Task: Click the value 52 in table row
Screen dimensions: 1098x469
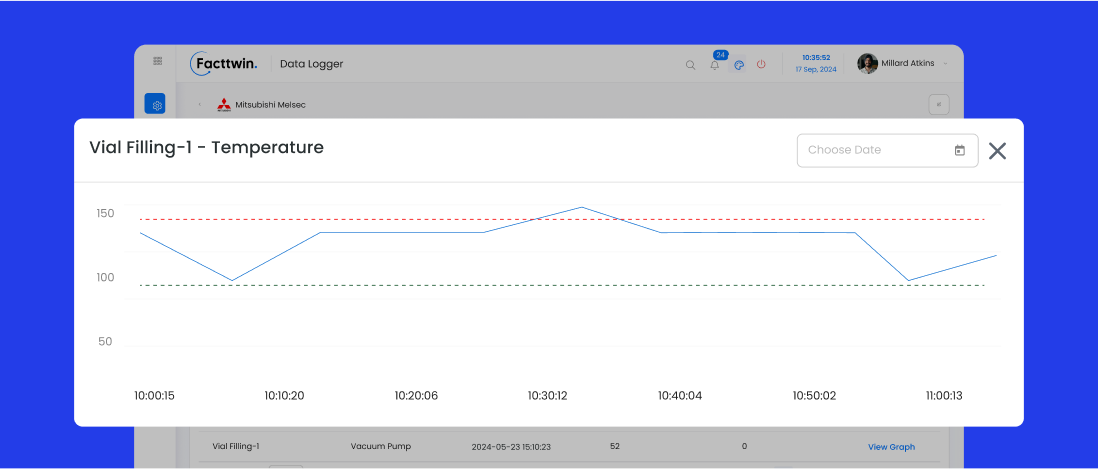Action: click(615, 447)
